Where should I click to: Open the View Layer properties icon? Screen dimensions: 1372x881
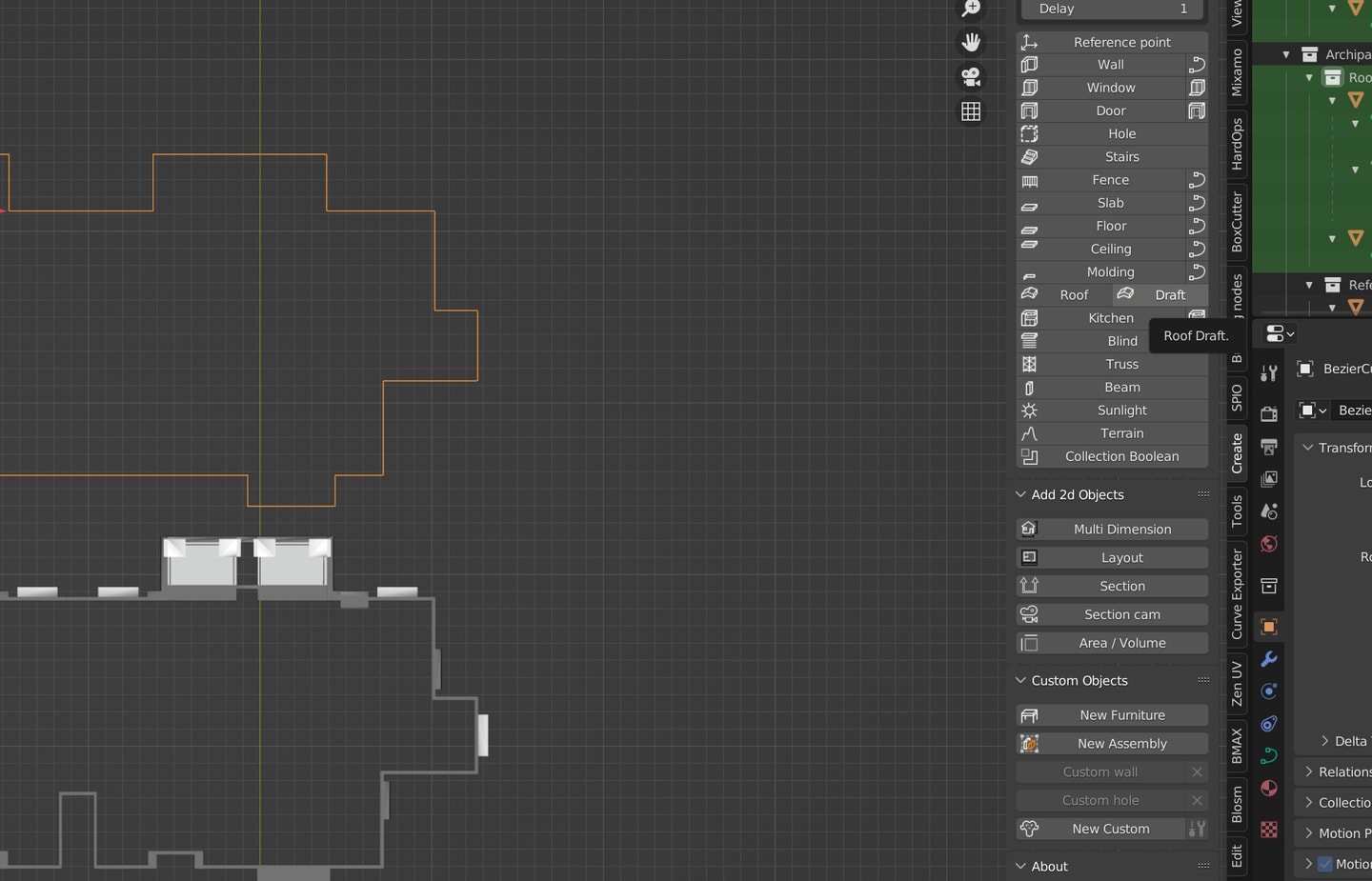coord(1269,478)
